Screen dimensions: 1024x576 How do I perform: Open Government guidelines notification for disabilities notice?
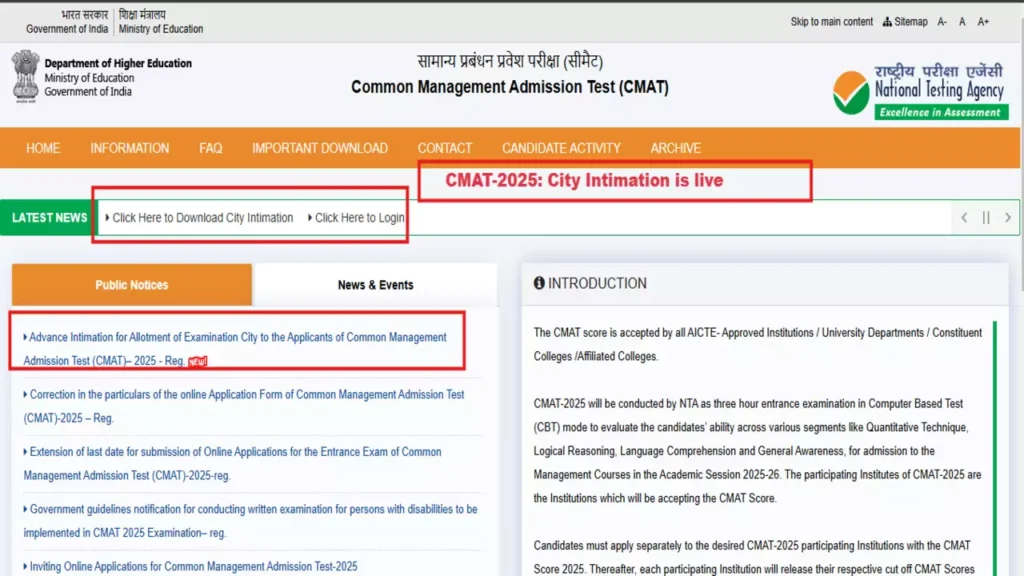tap(250, 521)
